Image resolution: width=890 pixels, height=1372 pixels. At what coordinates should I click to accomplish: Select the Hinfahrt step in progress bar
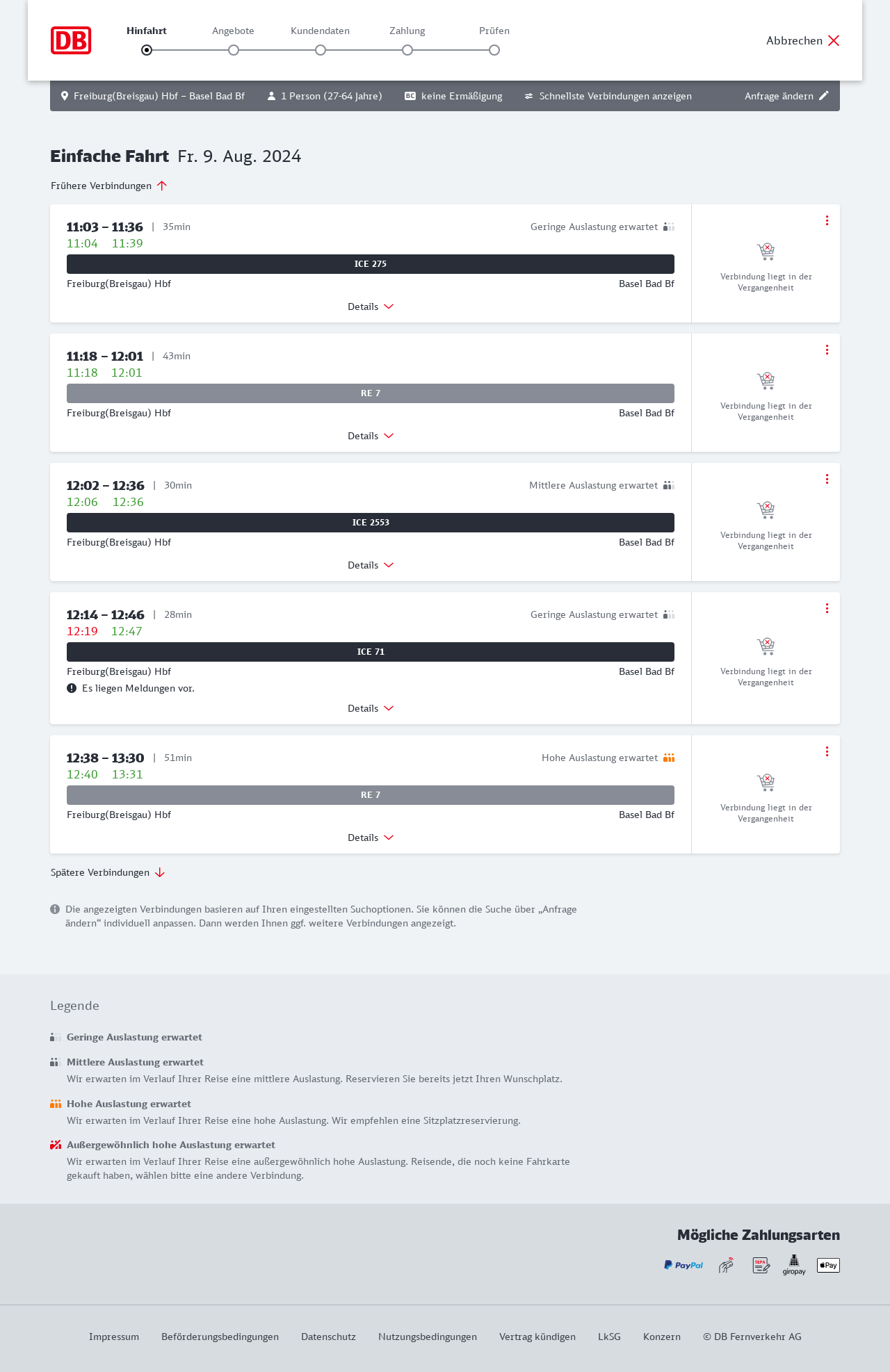[147, 50]
